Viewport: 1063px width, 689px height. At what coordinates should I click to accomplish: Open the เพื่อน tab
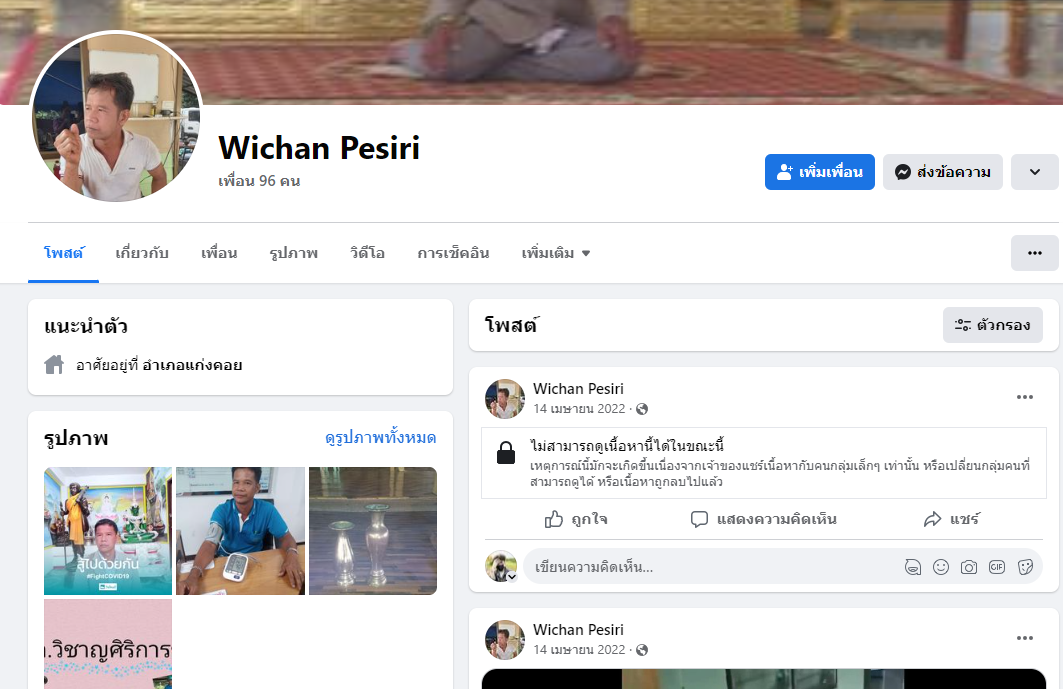point(219,253)
